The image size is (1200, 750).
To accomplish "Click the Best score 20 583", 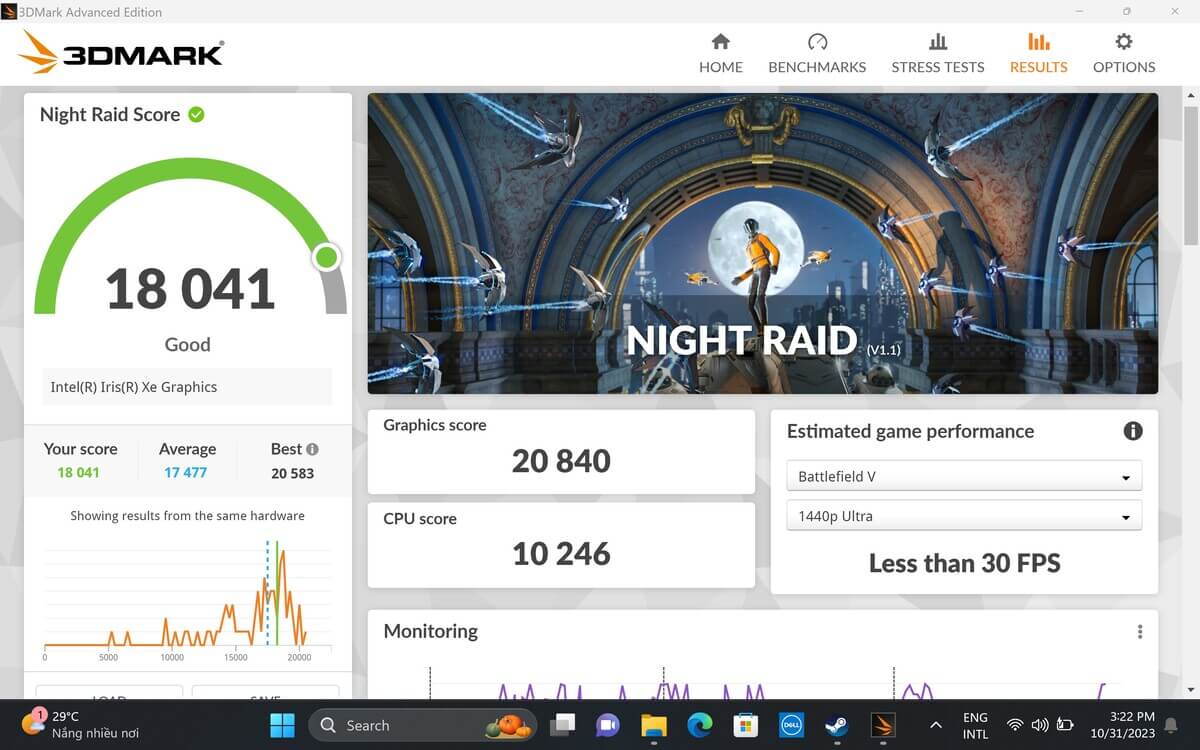I will pos(292,473).
